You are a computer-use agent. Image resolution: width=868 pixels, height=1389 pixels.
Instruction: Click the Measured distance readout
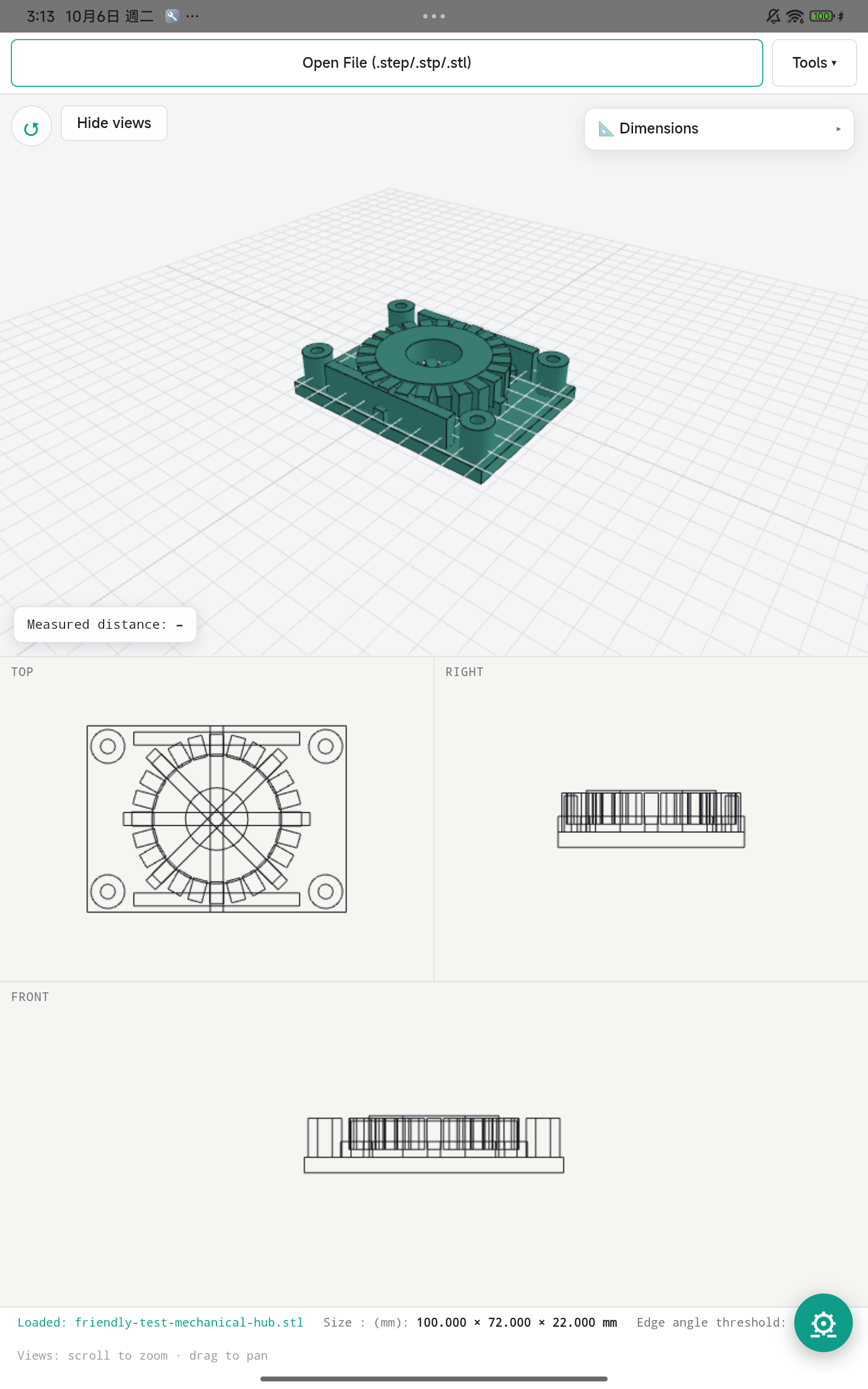tap(105, 625)
